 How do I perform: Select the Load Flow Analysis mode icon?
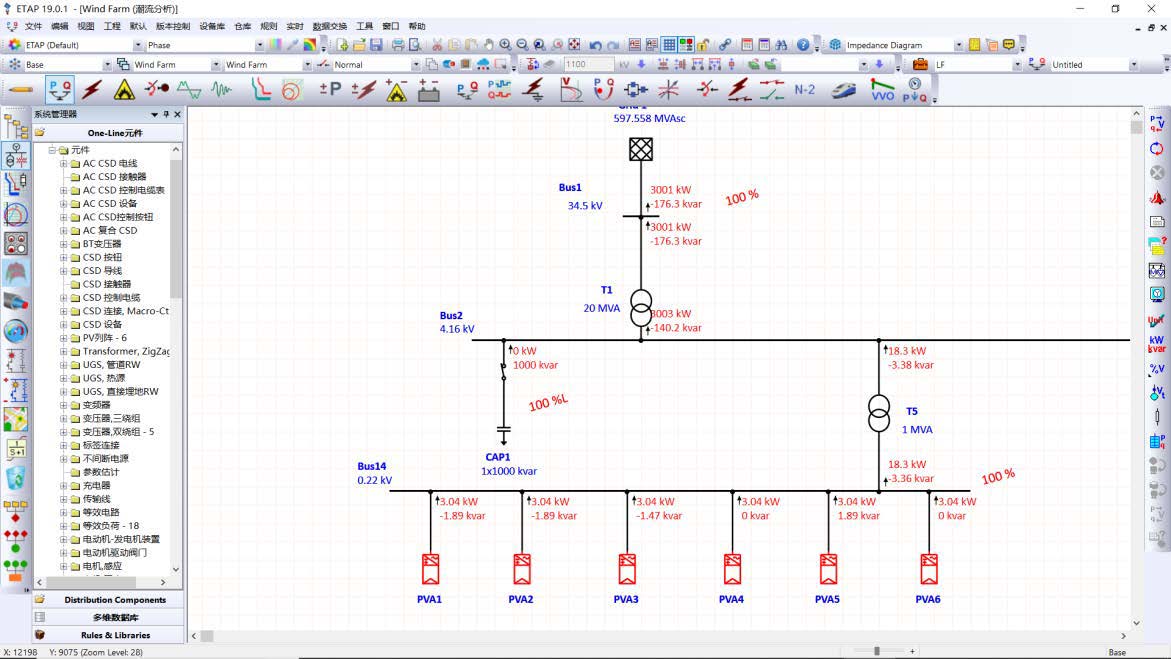[x=59, y=90]
